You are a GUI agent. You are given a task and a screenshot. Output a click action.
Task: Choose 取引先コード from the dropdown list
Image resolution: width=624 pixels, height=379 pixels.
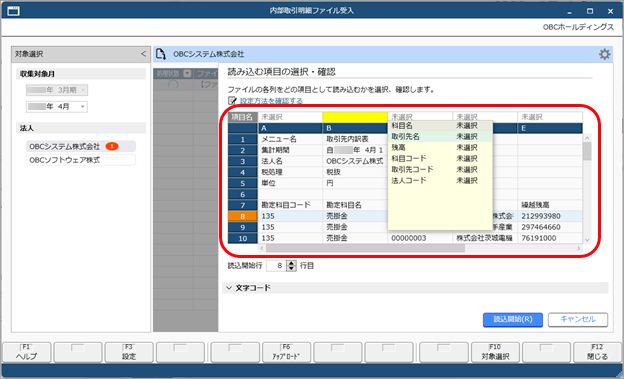tap(440, 170)
